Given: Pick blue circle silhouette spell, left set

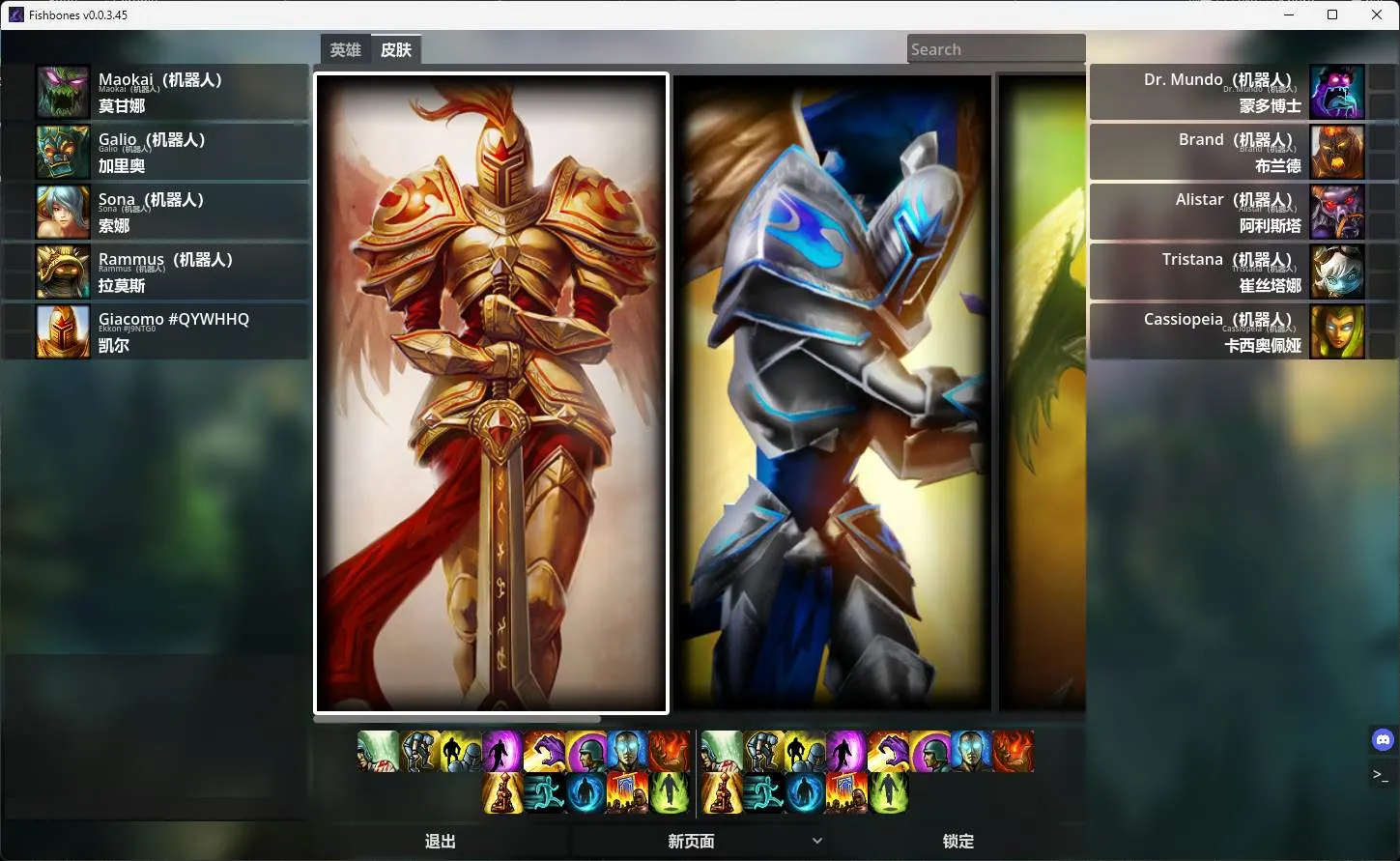Looking at the screenshot, I should point(586,792).
